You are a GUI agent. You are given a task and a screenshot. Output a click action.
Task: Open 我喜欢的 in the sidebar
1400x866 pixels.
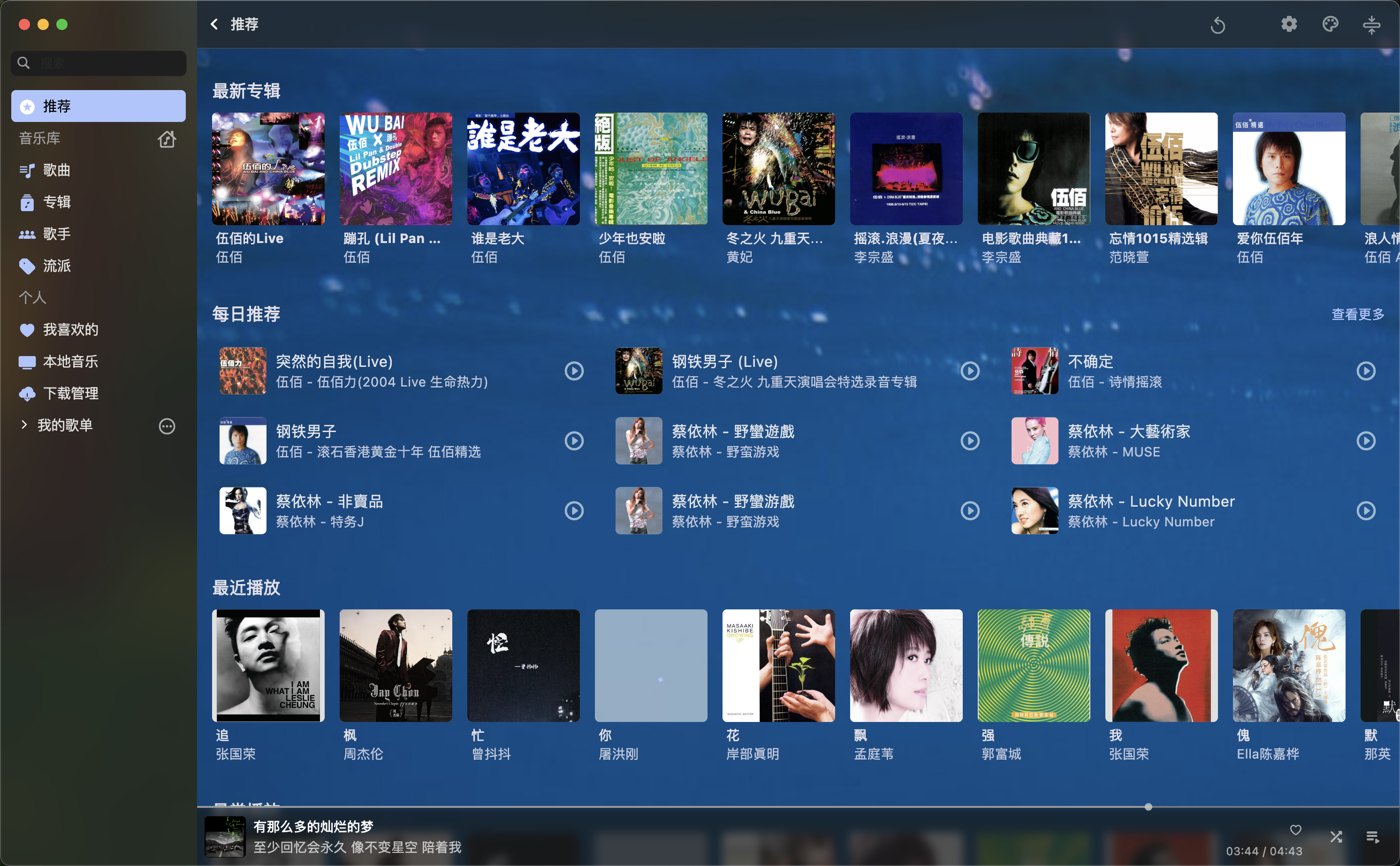click(x=99, y=329)
